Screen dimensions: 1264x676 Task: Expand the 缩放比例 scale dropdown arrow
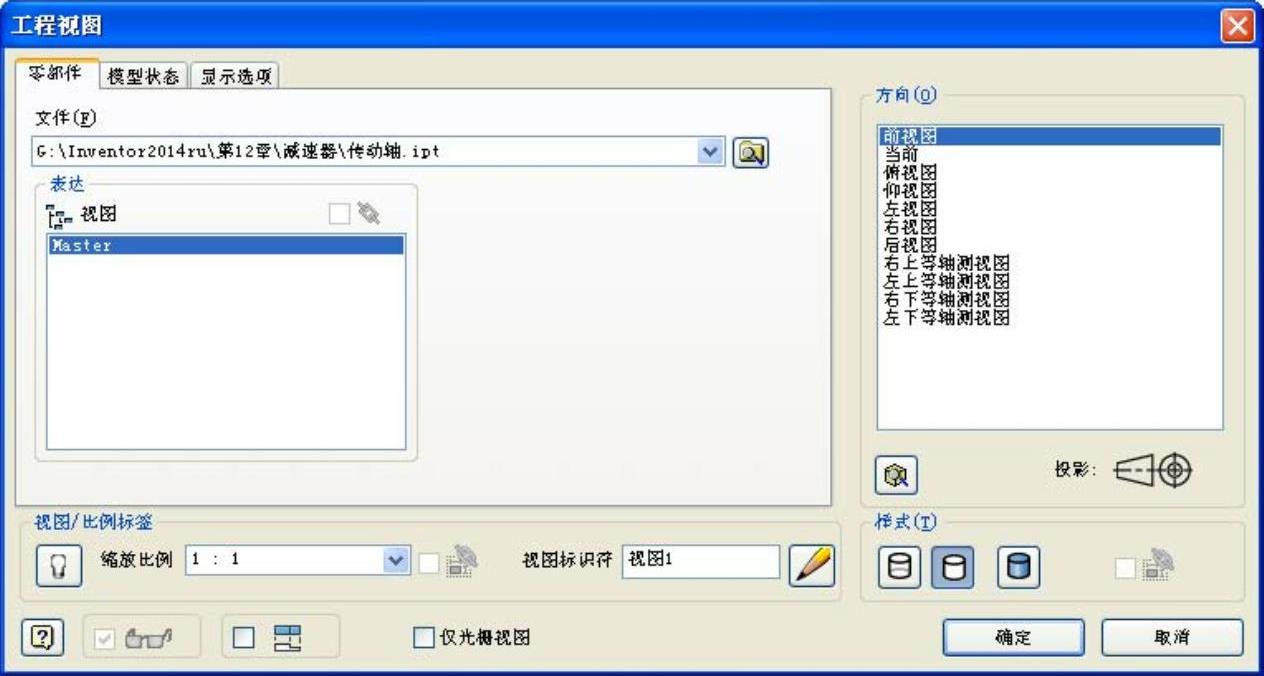(x=396, y=562)
